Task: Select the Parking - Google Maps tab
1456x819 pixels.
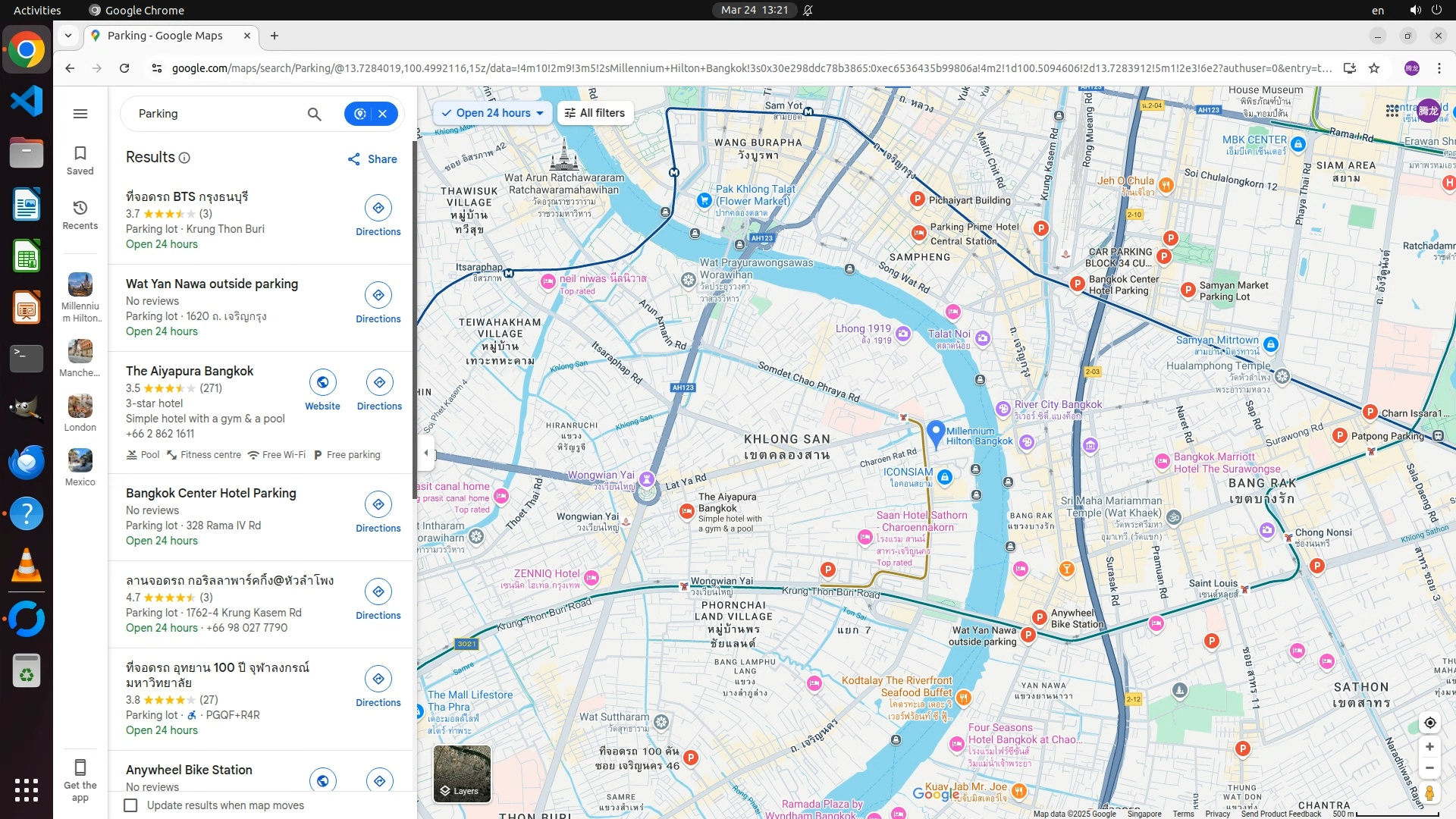Action: [x=165, y=36]
